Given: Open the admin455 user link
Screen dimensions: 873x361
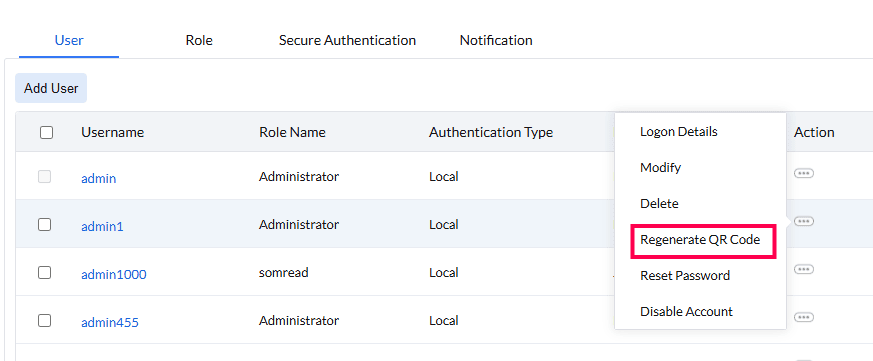Looking at the screenshot, I should (x=110, y=323).
